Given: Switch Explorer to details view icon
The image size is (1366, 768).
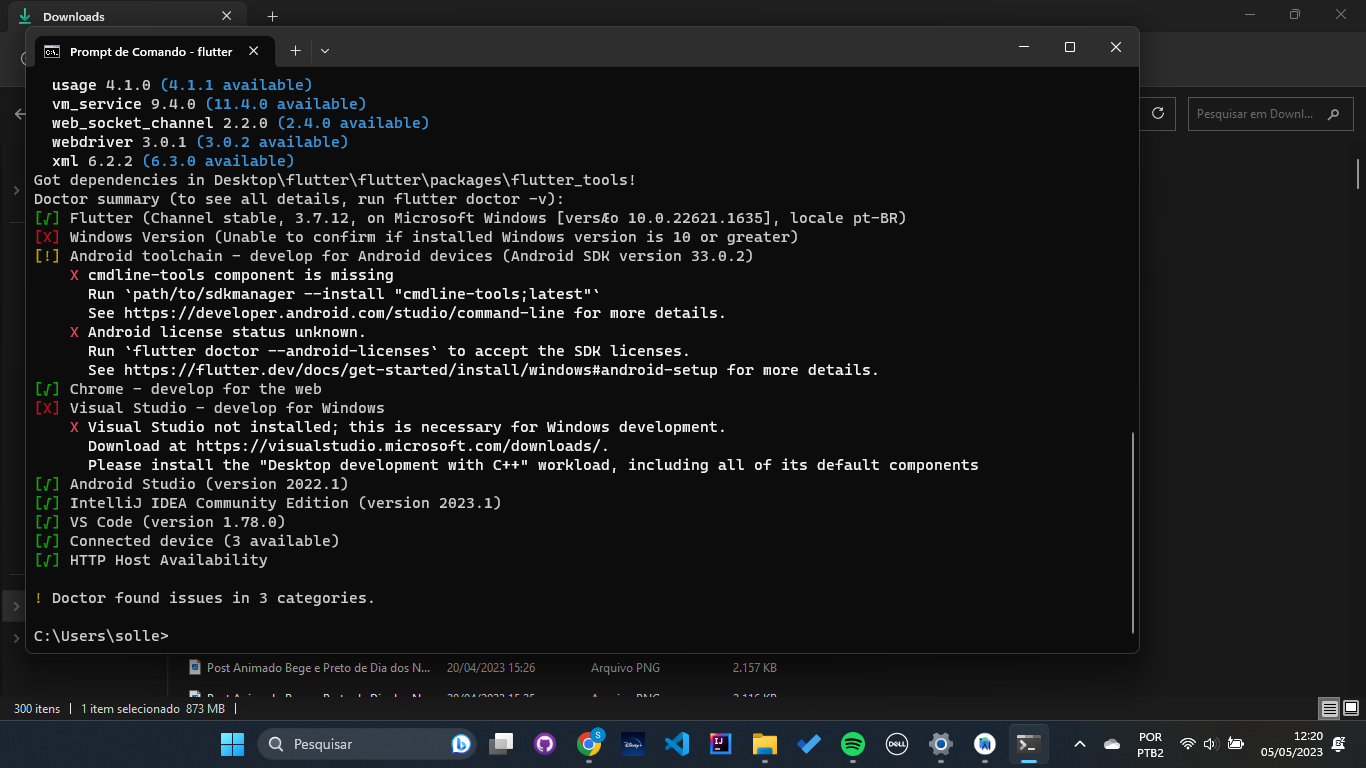Looking at the screenshot, I should (x=1330, y=709).
